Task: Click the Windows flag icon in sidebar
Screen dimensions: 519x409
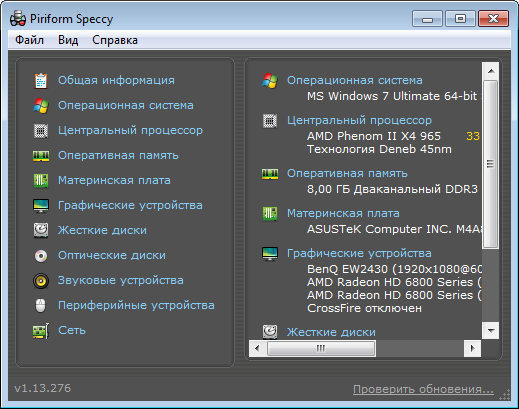Action: tap(41, 106)
